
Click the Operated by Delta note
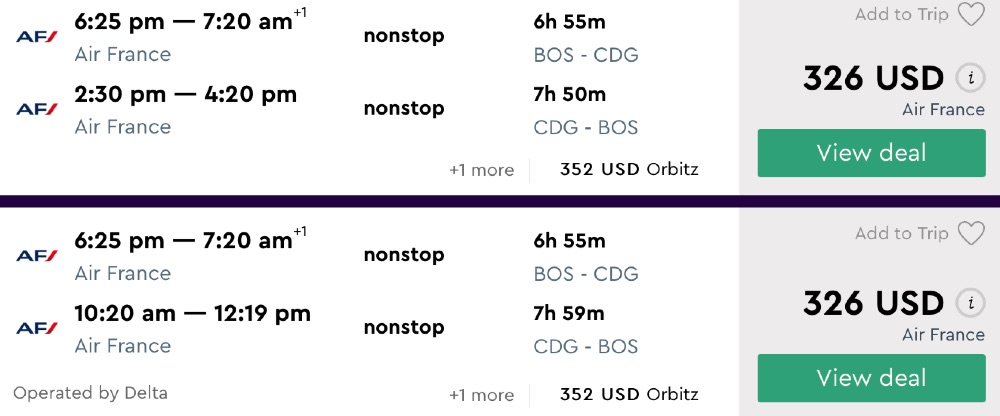click(90, 393)
